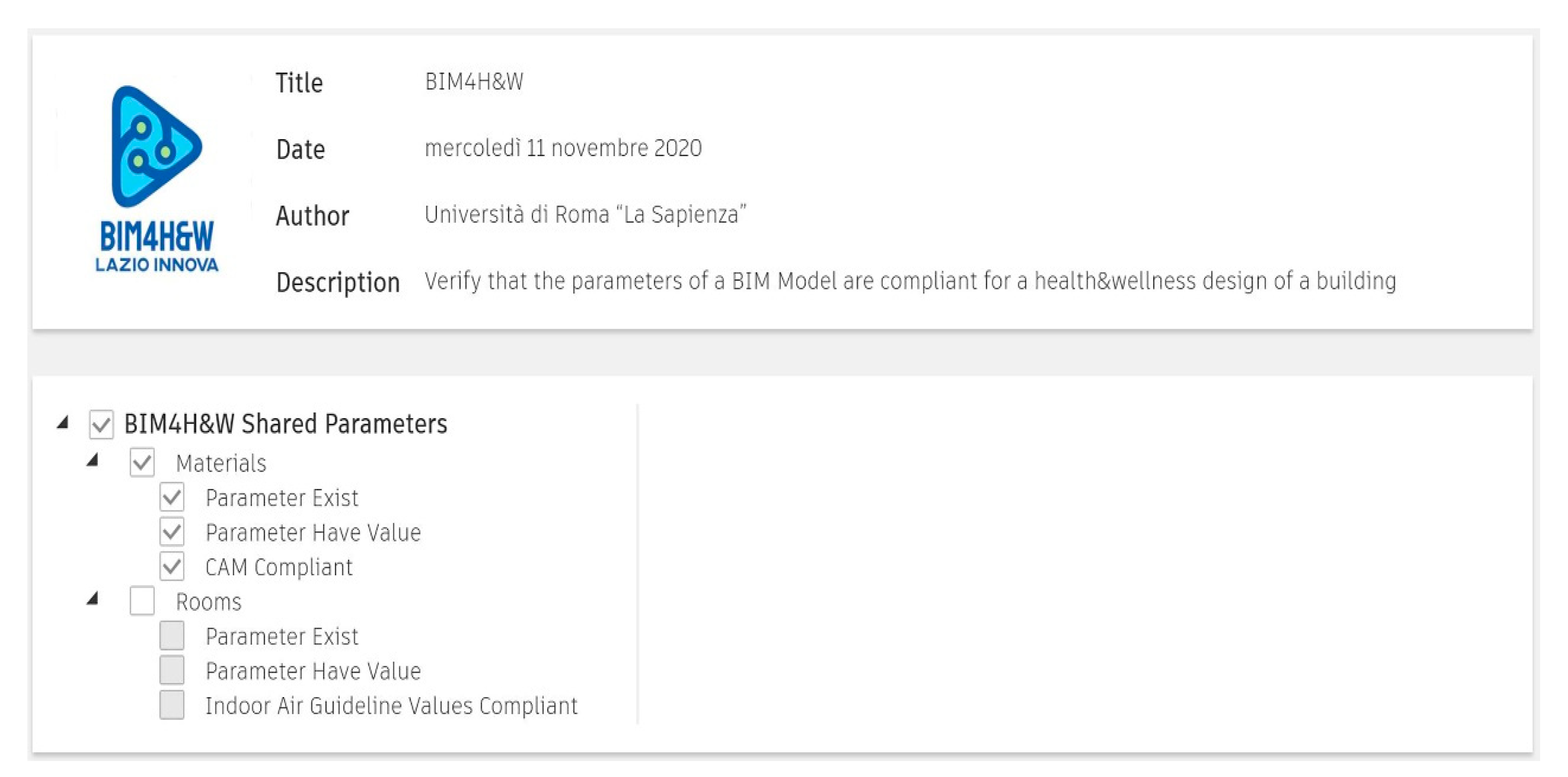Toggle the BIM4H&W Shared Parameters checkbox
1568x777 pixels.
(x=101, y=425)
